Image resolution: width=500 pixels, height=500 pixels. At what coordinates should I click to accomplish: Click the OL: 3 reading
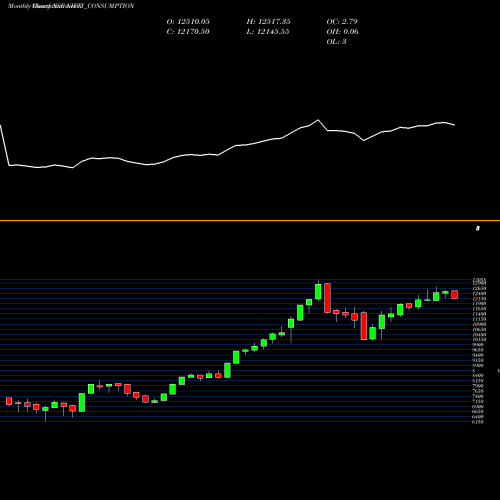point(336,42)
